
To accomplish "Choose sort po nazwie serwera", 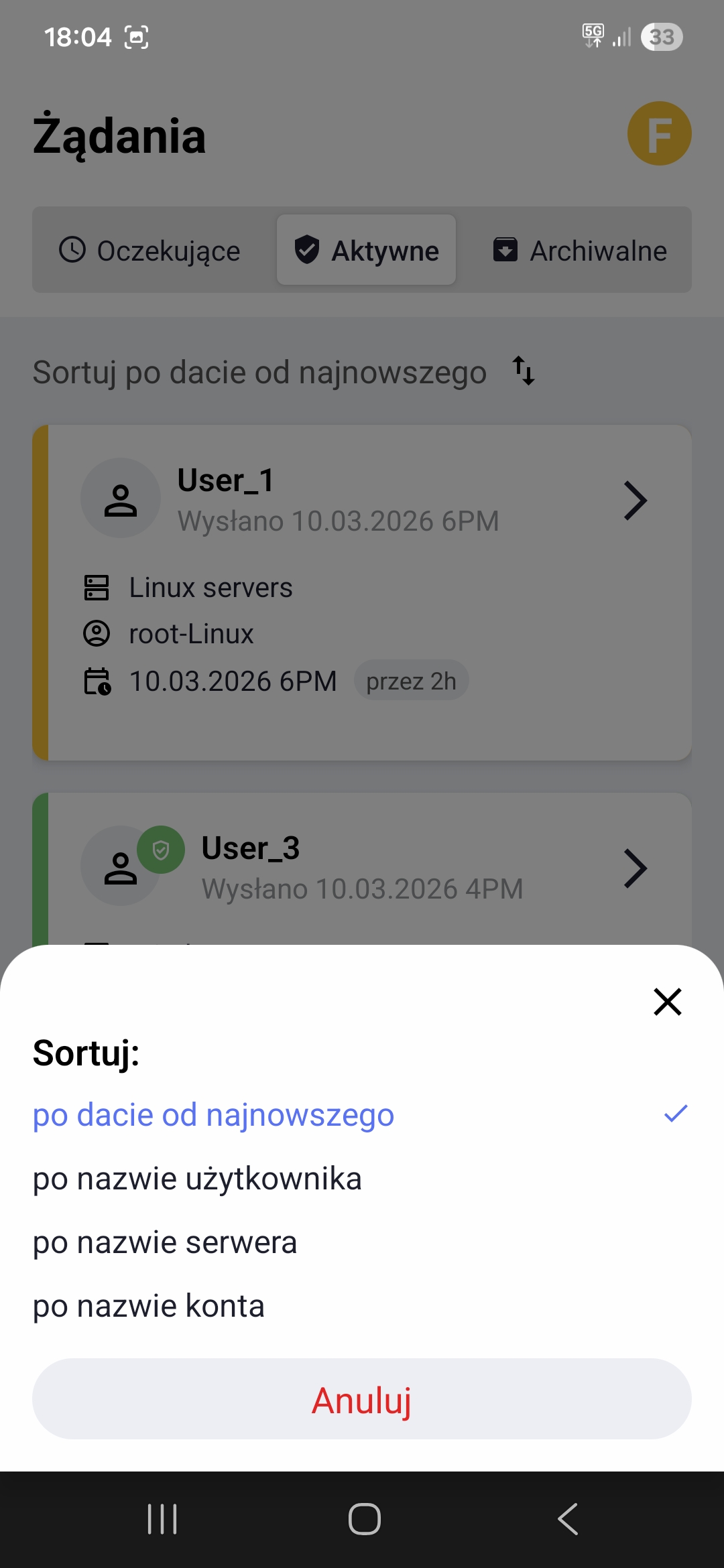I will click(x=362, y=1242).
